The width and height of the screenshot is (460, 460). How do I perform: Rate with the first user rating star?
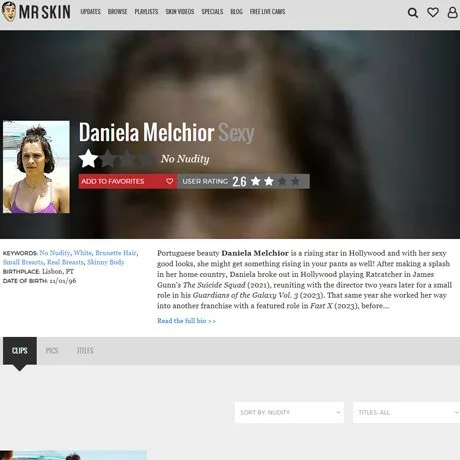point(256,181)
